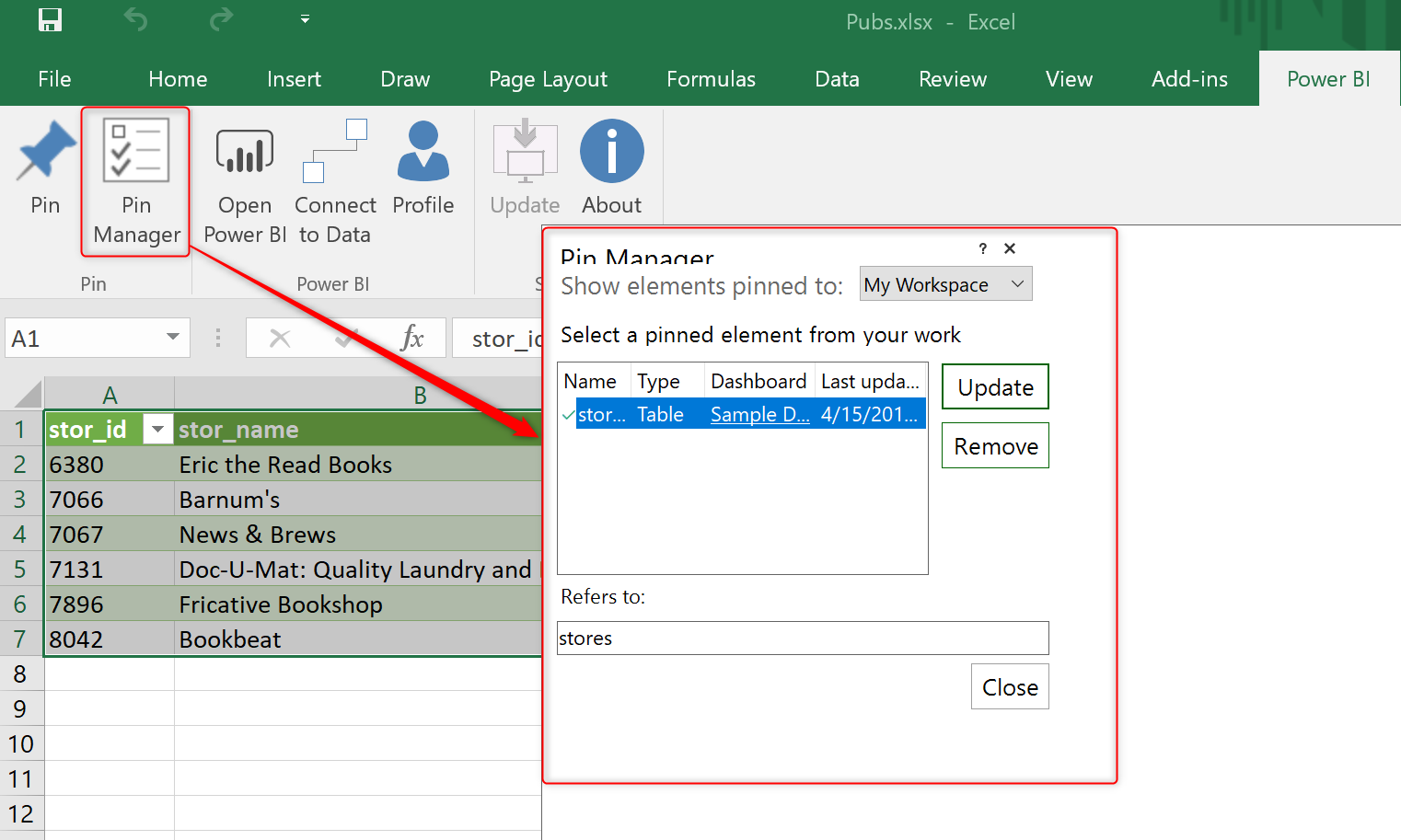Click the Undo arrow icon
Viewport: 1401px width, 840px height.
click(x=135, y=19)
